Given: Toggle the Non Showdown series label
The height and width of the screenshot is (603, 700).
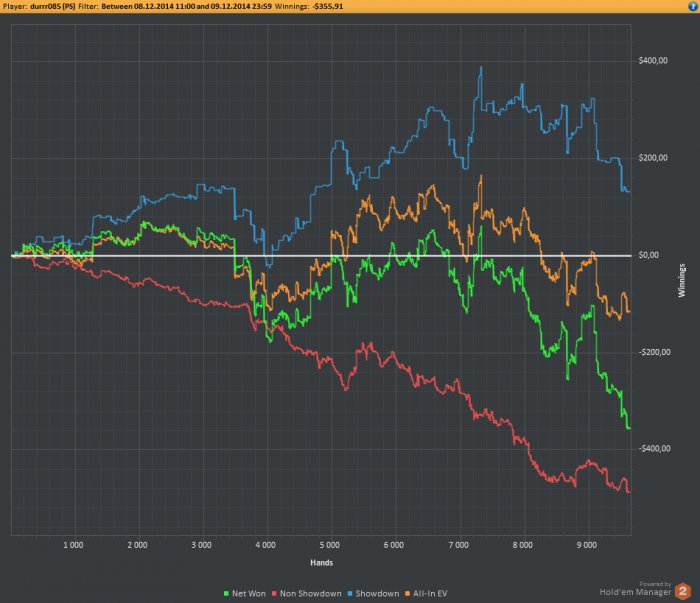Looking at the screenshot, I should coord(311,594).
